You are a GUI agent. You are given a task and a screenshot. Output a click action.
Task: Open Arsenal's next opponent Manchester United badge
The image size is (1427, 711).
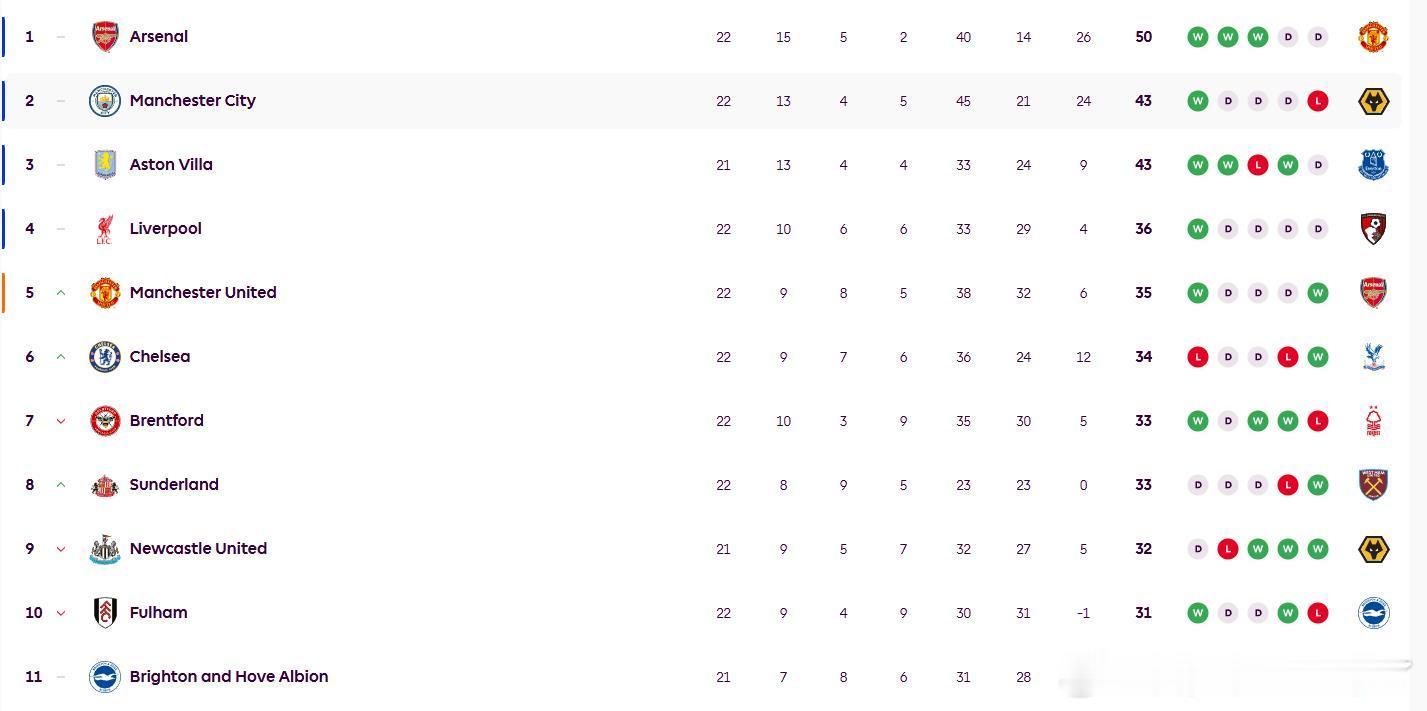(x=1373, y=37)
